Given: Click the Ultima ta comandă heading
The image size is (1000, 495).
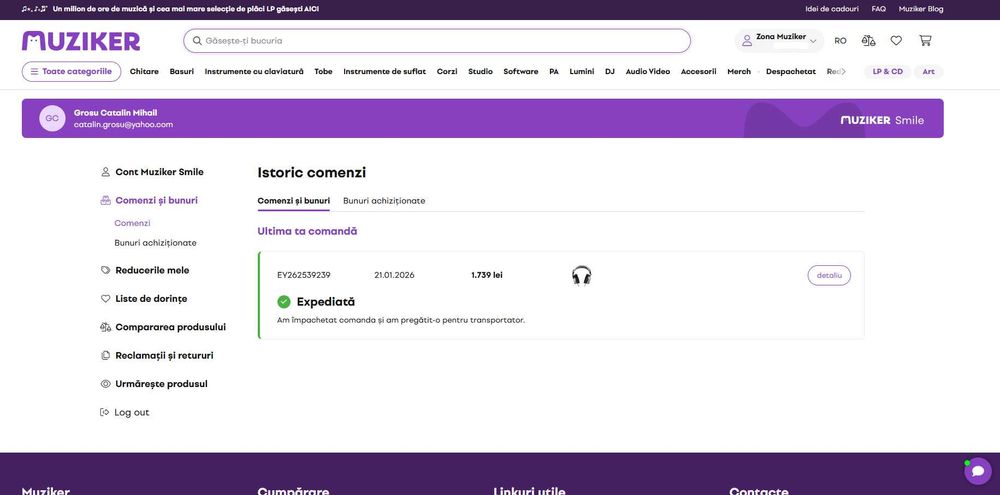Looking at the screenshot, I should tap(307, 231).
